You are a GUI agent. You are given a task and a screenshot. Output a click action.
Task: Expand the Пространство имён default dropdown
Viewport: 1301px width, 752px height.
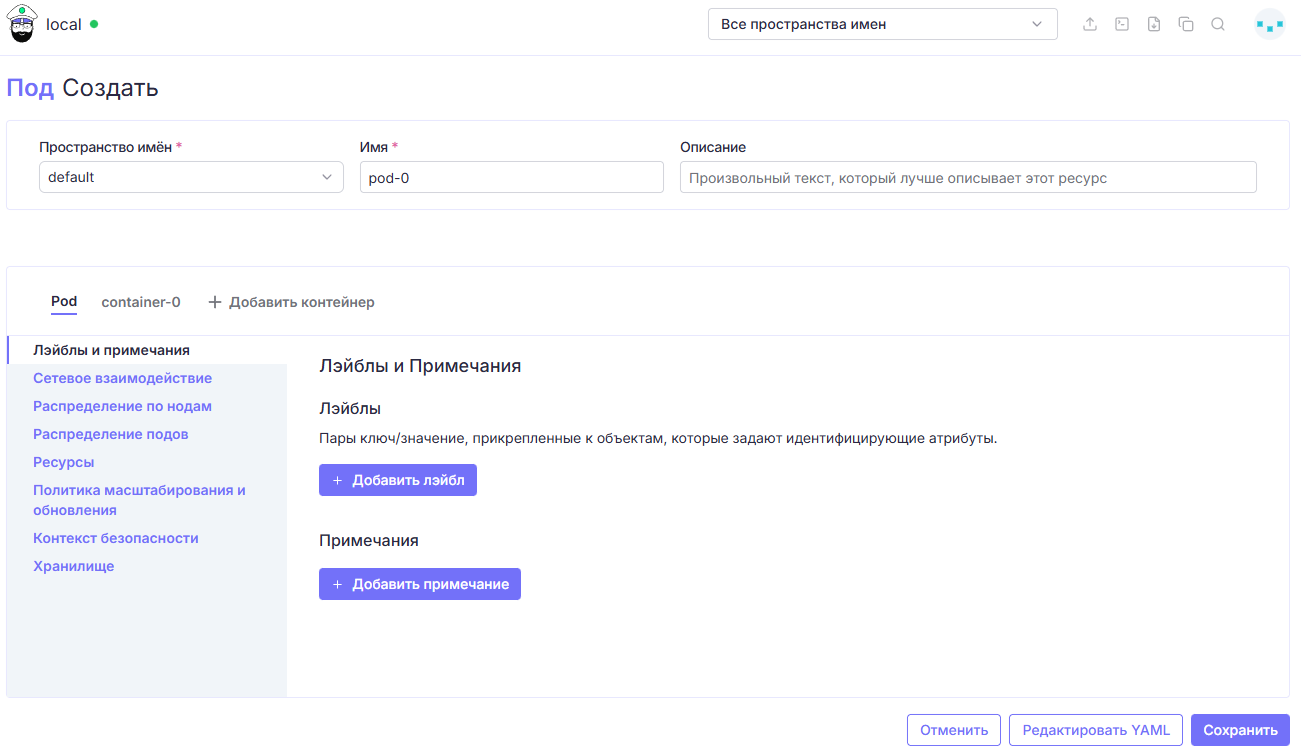[191, 177]
